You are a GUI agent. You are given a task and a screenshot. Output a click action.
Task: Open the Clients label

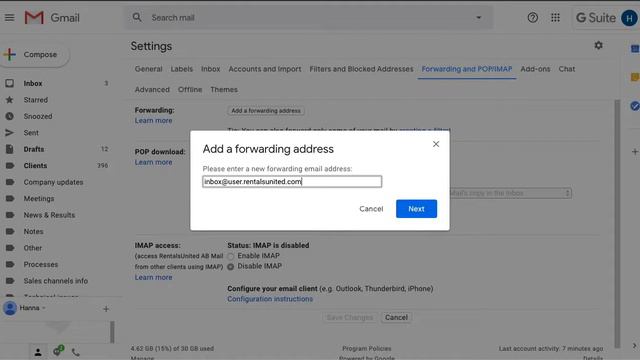35,165
